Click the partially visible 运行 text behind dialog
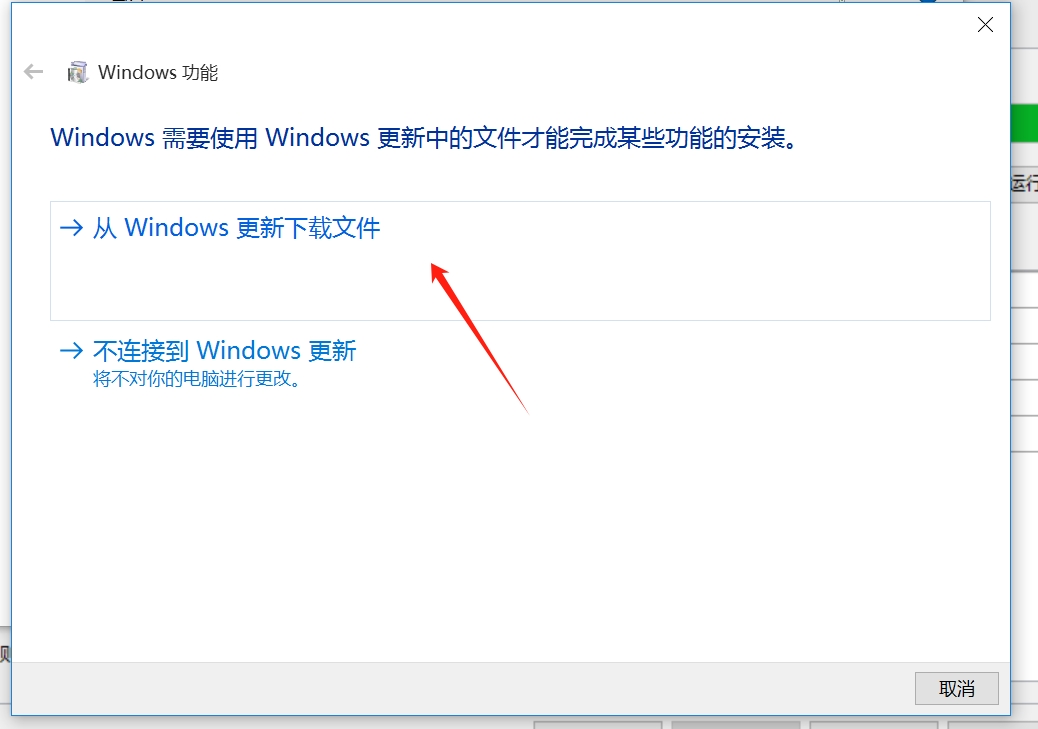Screen dimensions: 1038x729 [x=1025, y=183]
